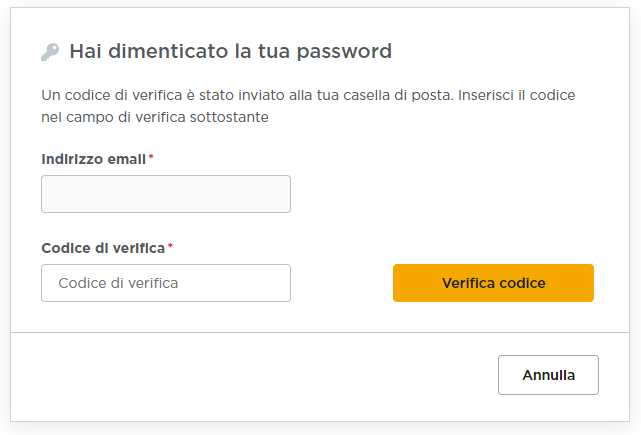Screen dimensions: 641x435
Task: Click red asterisk next to Indirizzo email
Action: pyautogui.click(x=151, y=158)
